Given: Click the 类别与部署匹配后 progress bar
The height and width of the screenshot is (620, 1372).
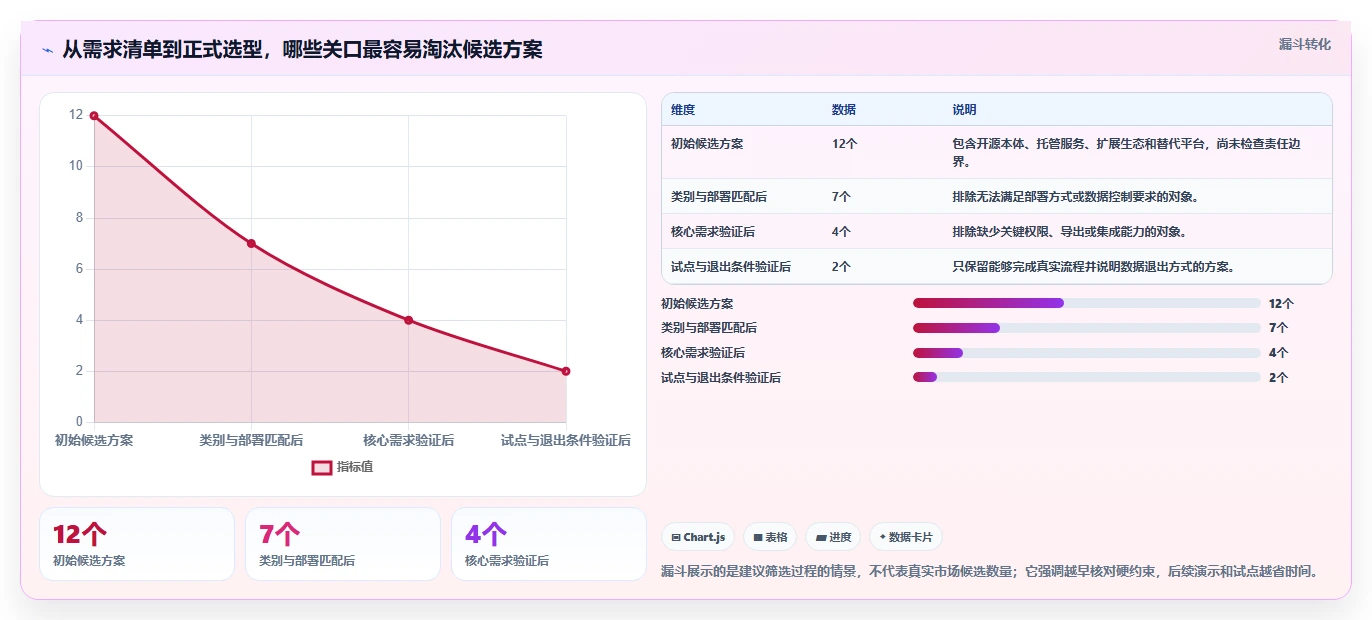Looking at the screenshot, I should (1086, 328).
